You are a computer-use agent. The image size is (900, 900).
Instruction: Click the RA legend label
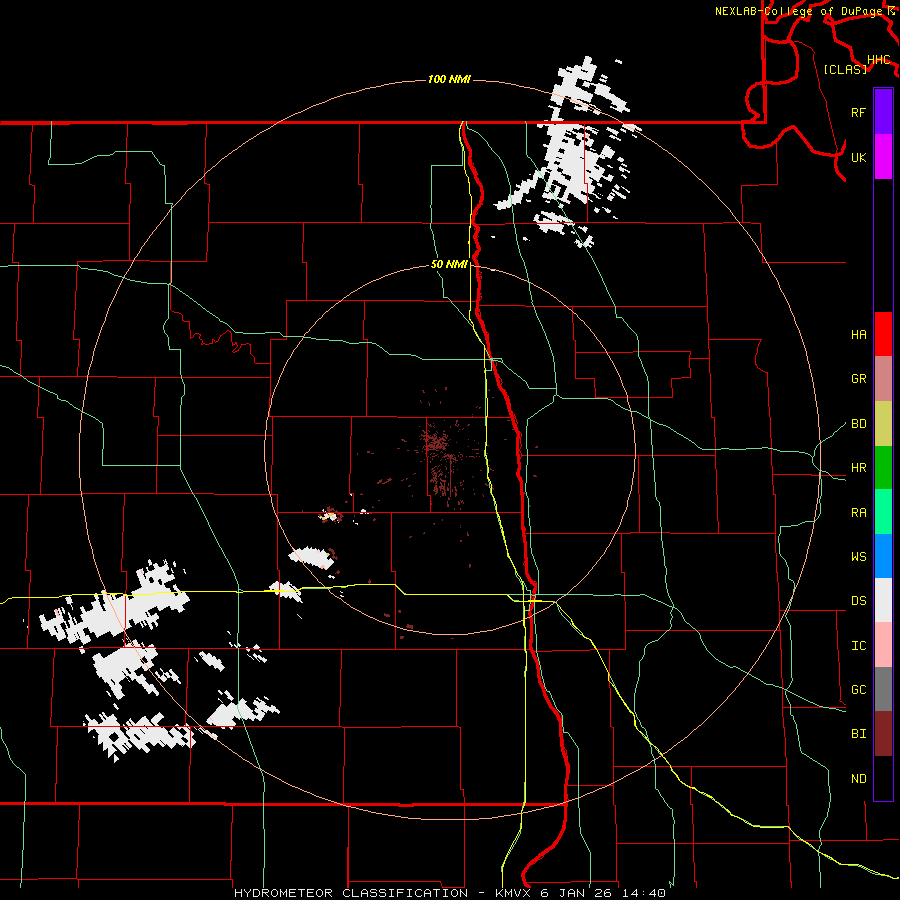coord(858,513)
